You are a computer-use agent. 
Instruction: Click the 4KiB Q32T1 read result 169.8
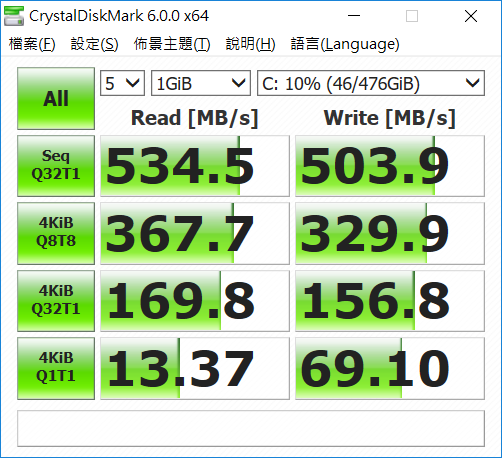pyautogui.click(x=195, y=301)
